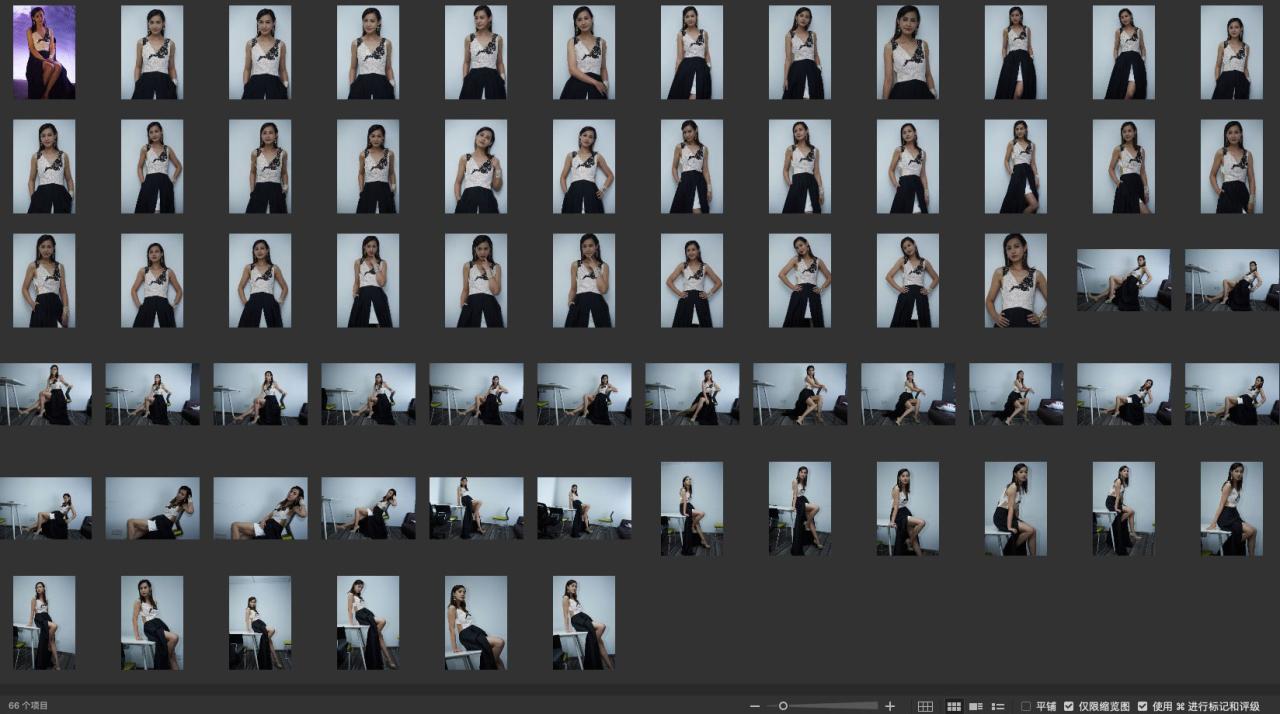This screenshot has height=714, width=1280.
Task: Lock the thumbnail grid view icon
Action: [925, 706]
